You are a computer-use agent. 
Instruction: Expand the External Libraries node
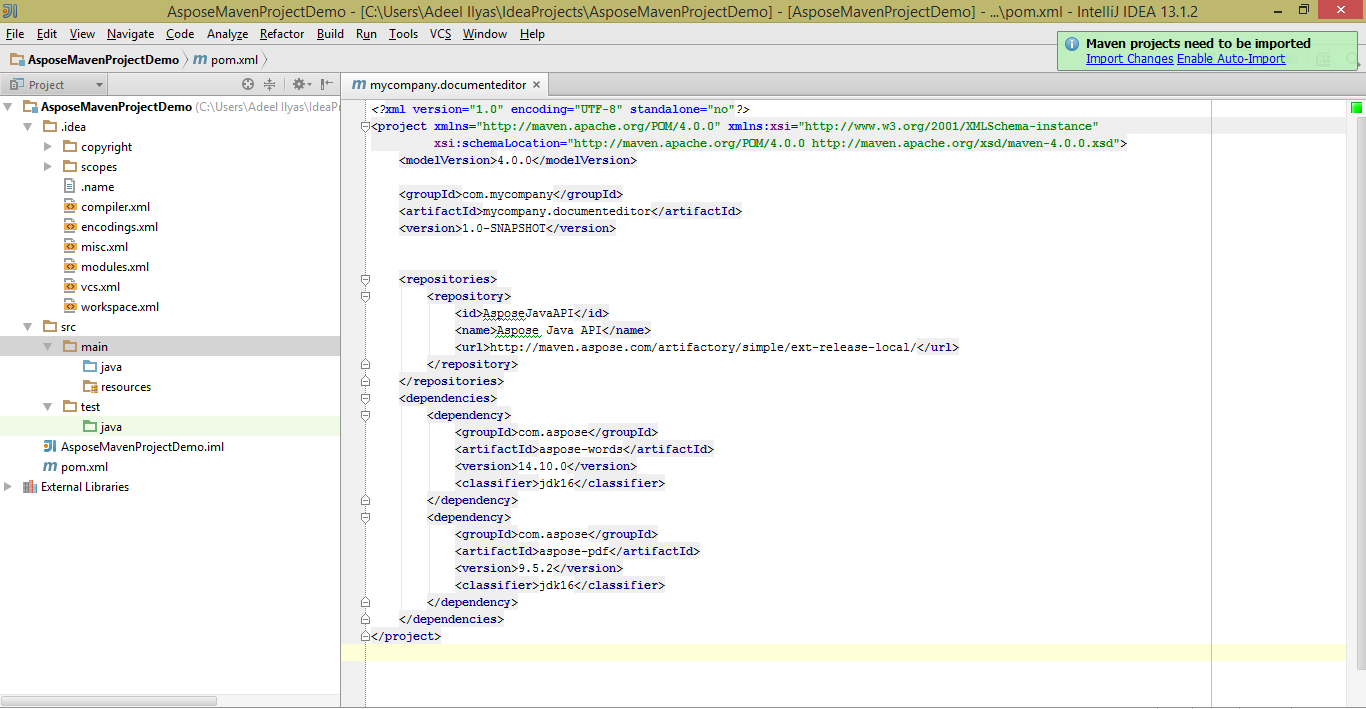(9, 487)
